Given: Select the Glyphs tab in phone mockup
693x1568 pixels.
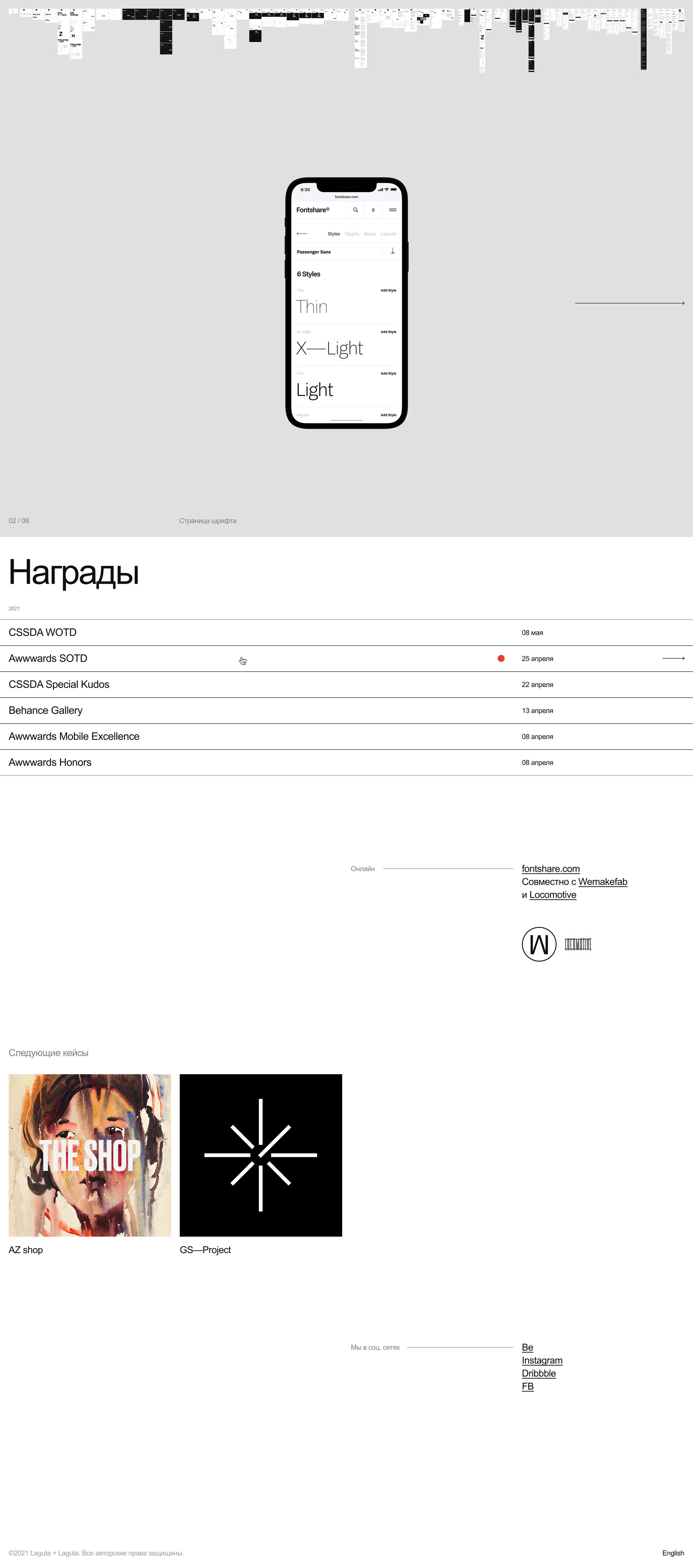Looking at the screenshot, I should pos(352,234).
